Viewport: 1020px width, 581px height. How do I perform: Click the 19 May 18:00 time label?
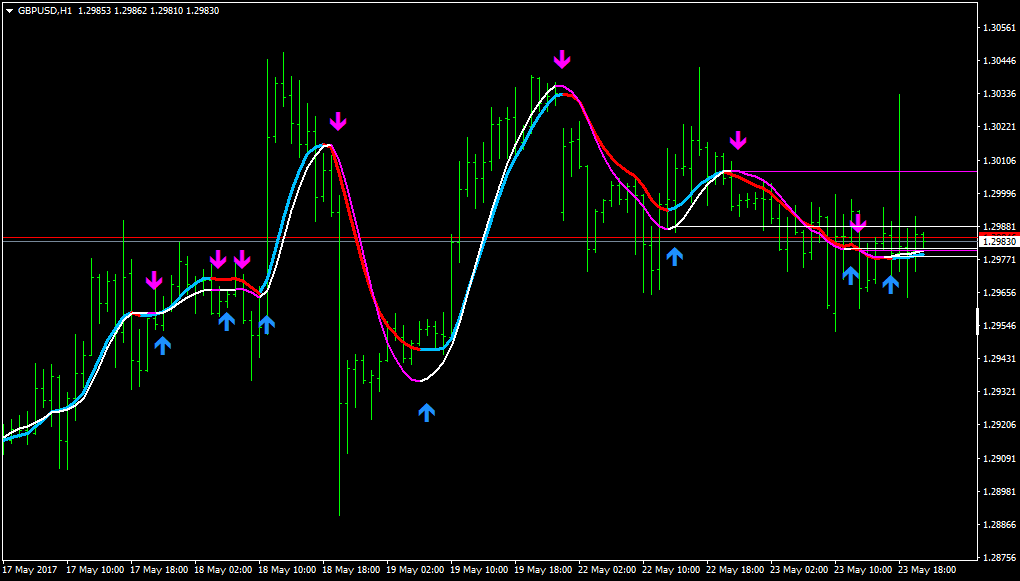(x=543, y=569)
